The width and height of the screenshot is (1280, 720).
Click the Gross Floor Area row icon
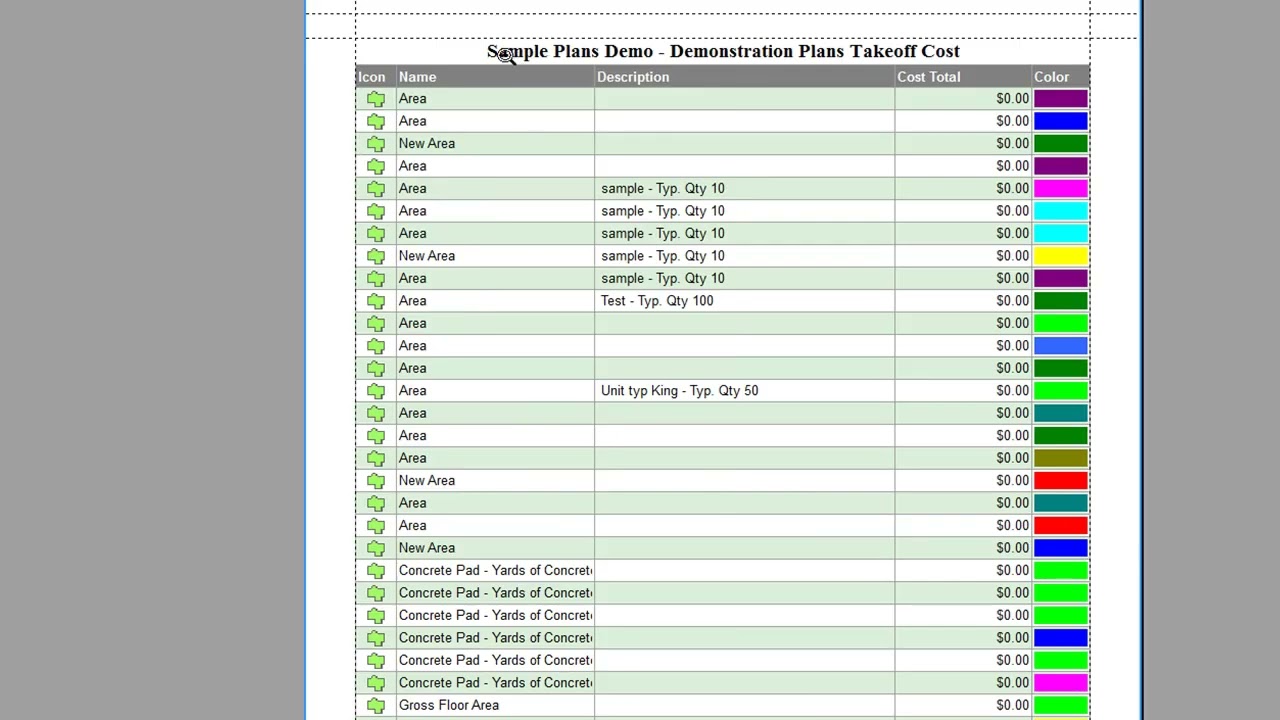pos(376,705)
